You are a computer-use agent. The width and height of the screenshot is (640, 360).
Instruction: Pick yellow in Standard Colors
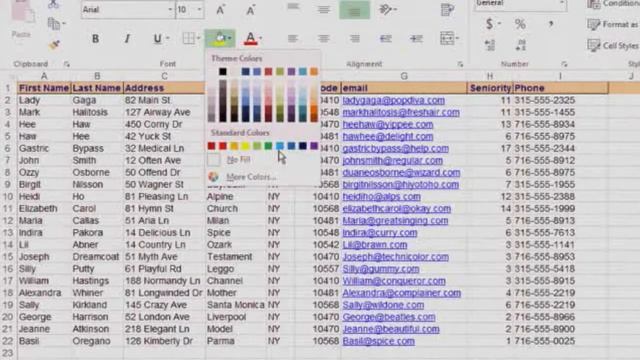245,146
